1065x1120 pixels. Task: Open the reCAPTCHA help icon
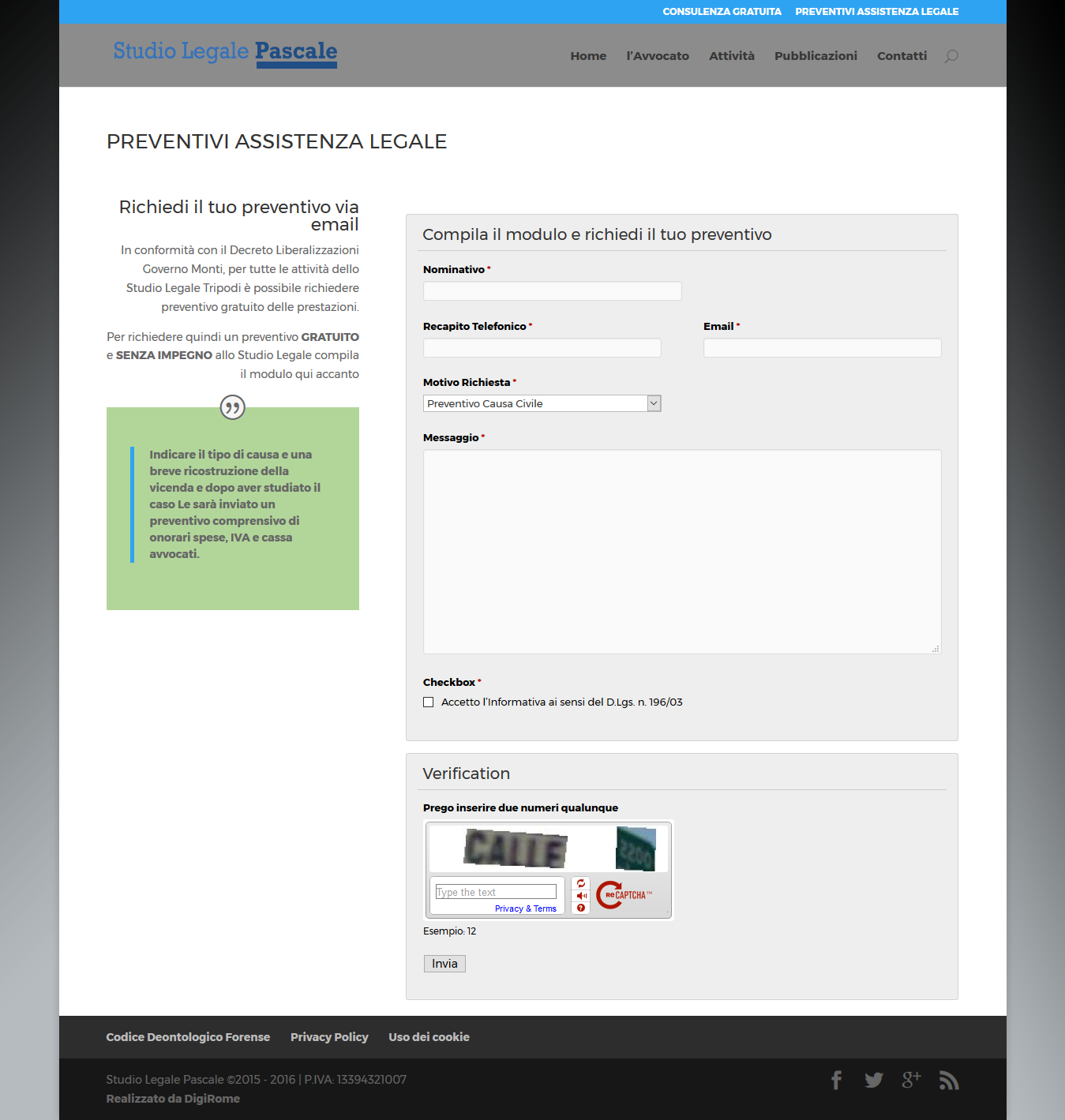tap(581, 908)
